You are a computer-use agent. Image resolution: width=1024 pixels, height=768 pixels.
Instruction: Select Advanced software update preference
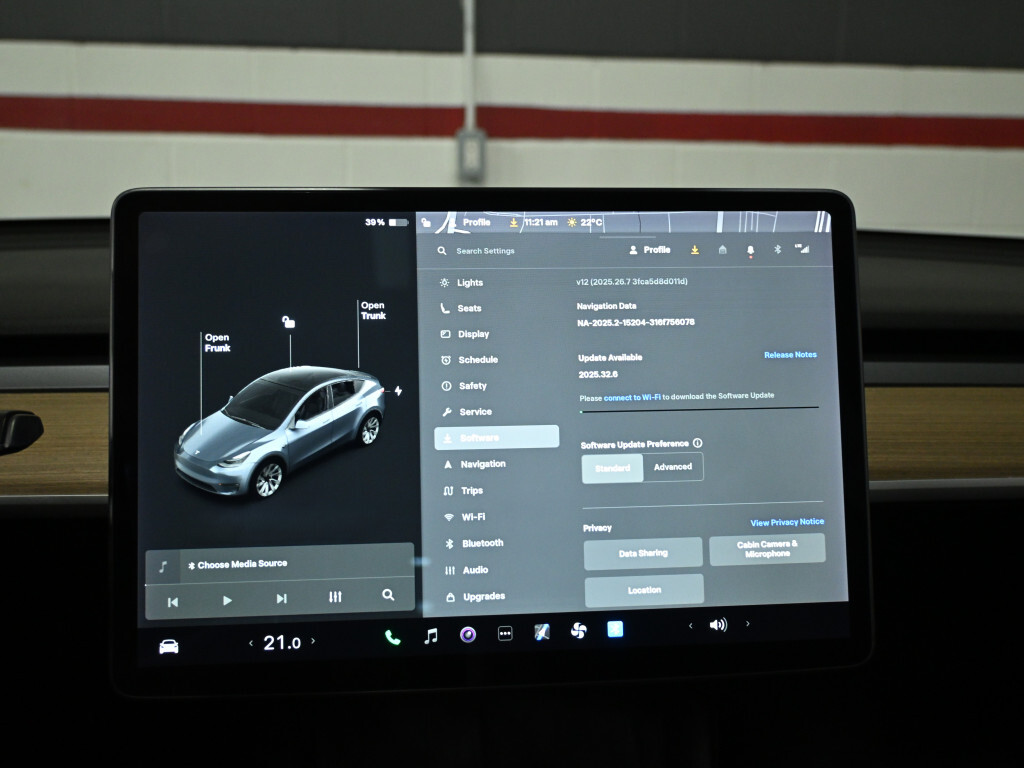(673, 467)
